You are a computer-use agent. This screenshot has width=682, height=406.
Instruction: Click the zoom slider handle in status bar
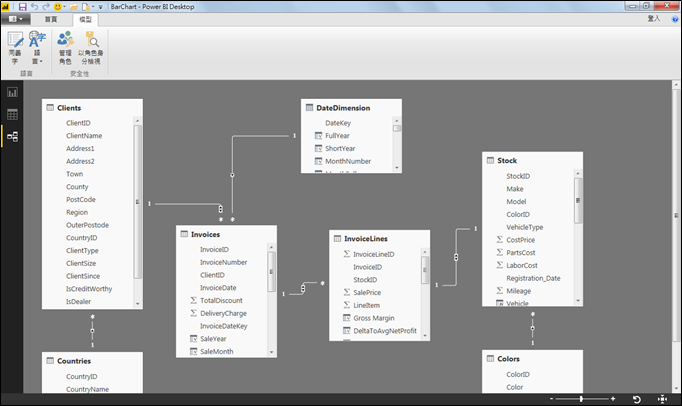tap(583, 399)
